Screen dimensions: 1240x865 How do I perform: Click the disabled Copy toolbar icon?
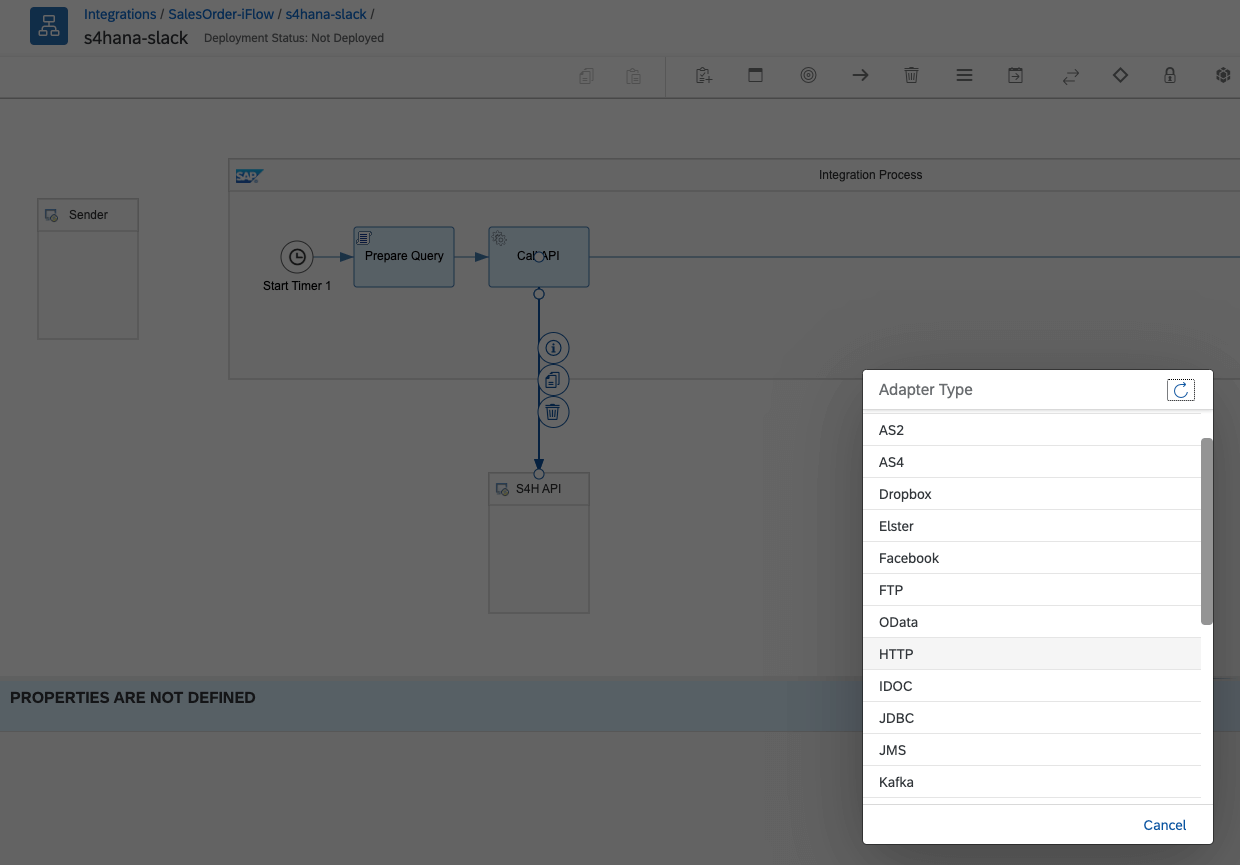(x=587, y=76)
